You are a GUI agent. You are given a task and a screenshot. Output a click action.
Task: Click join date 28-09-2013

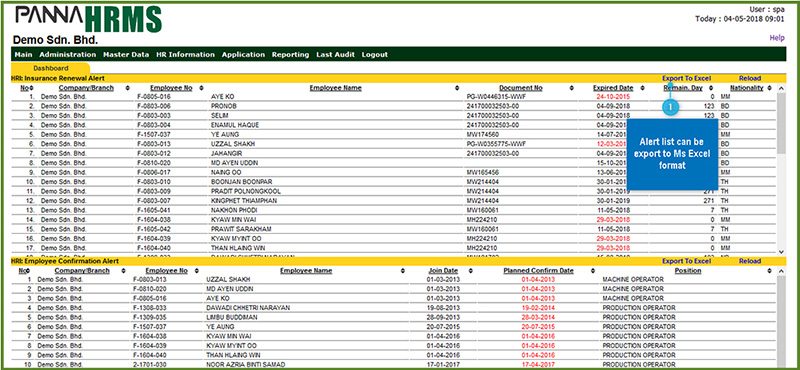[x=442, y=317]
